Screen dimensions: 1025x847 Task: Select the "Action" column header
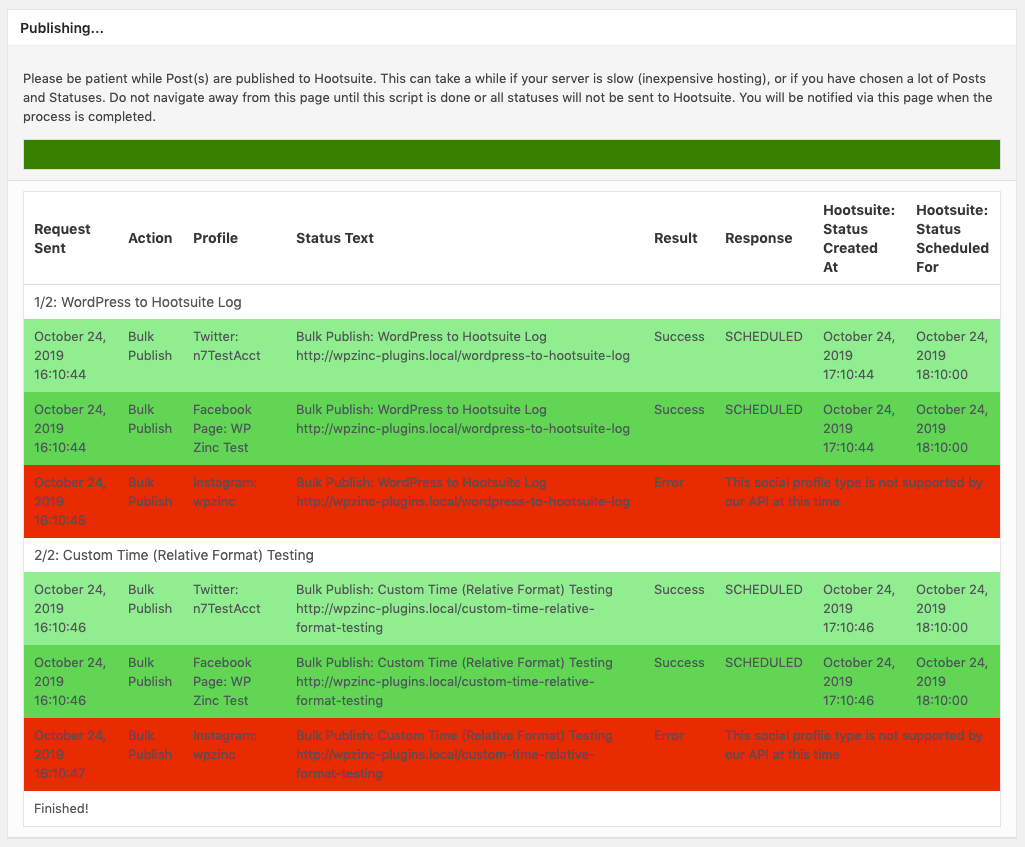point(150,239)
